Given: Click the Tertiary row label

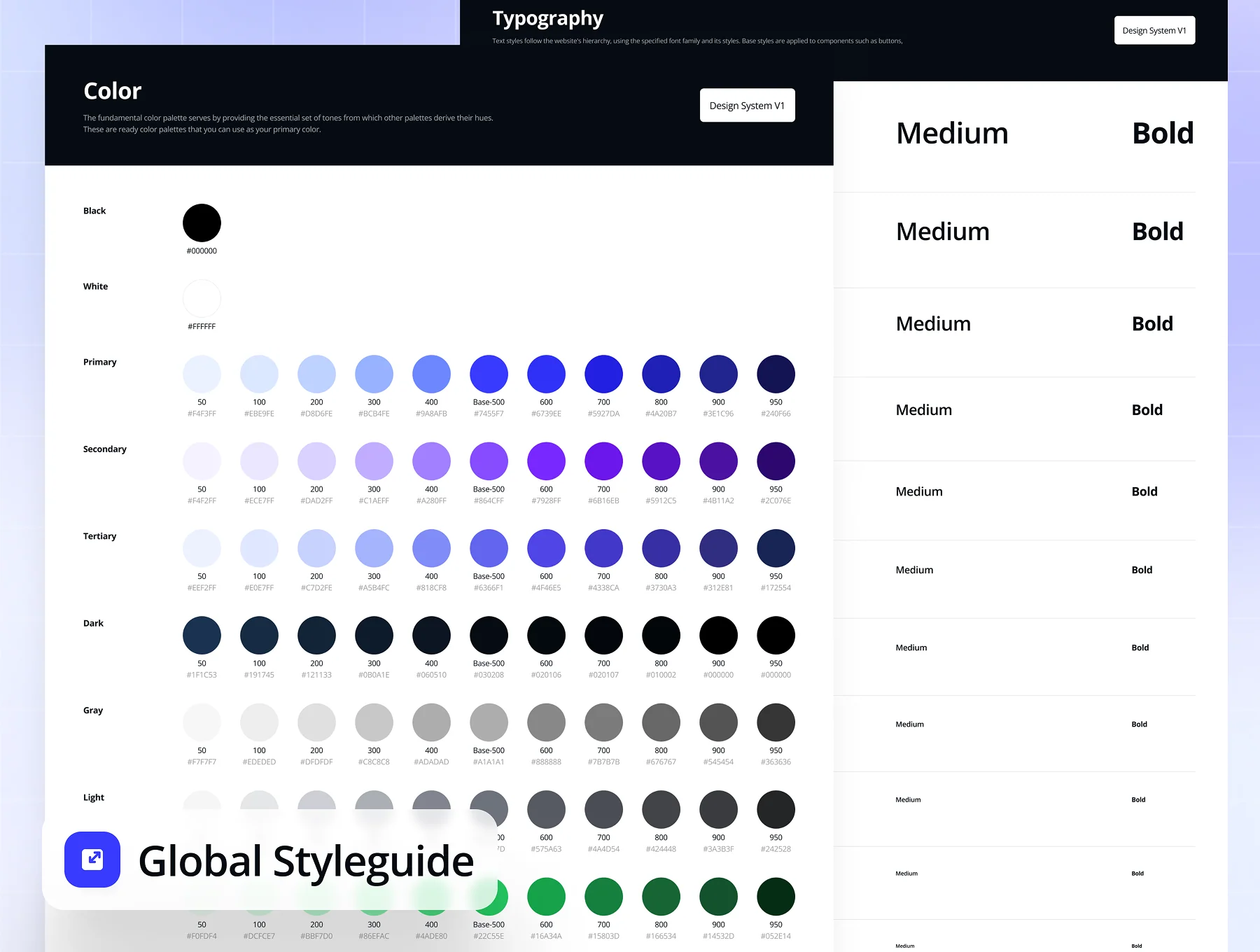Looking at the screenshot, I should point(99,536).
